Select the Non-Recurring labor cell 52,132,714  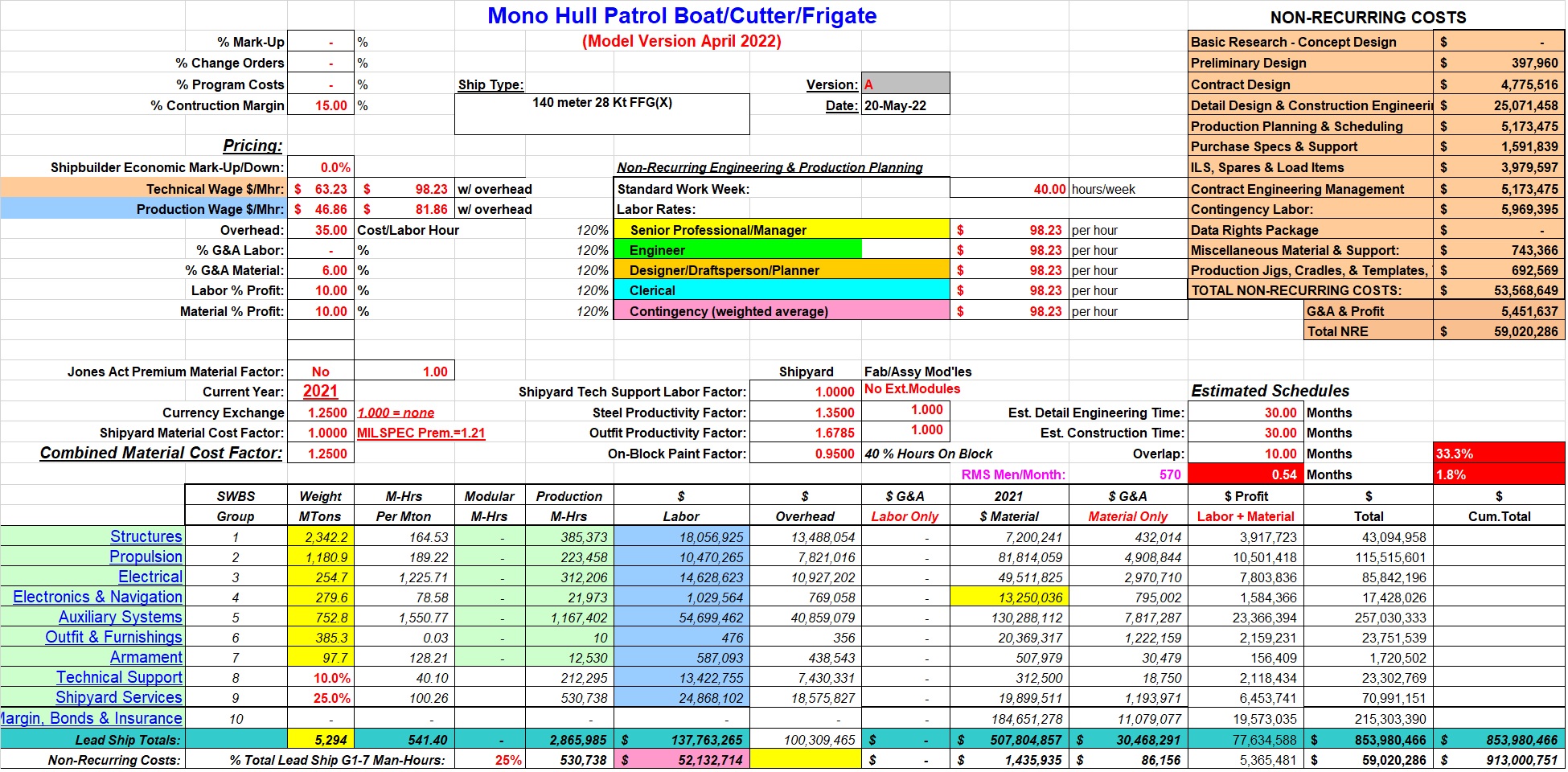(682, 759)
